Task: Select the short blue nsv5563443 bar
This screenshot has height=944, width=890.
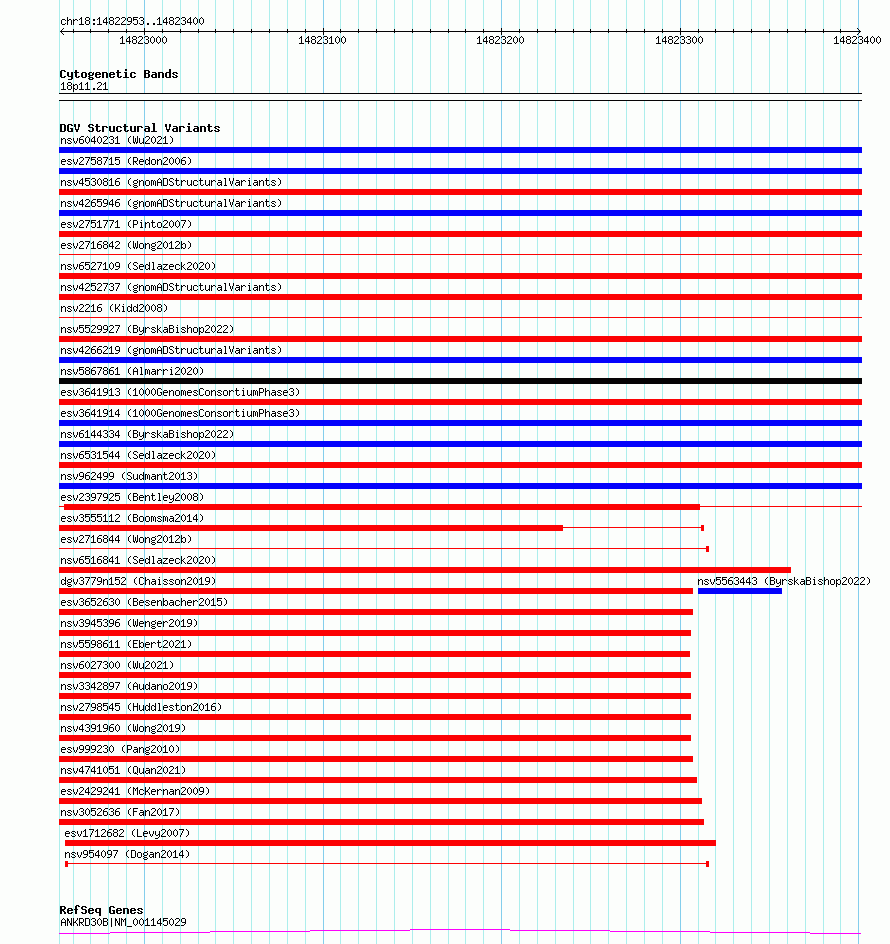Action: tap(739, 591)
